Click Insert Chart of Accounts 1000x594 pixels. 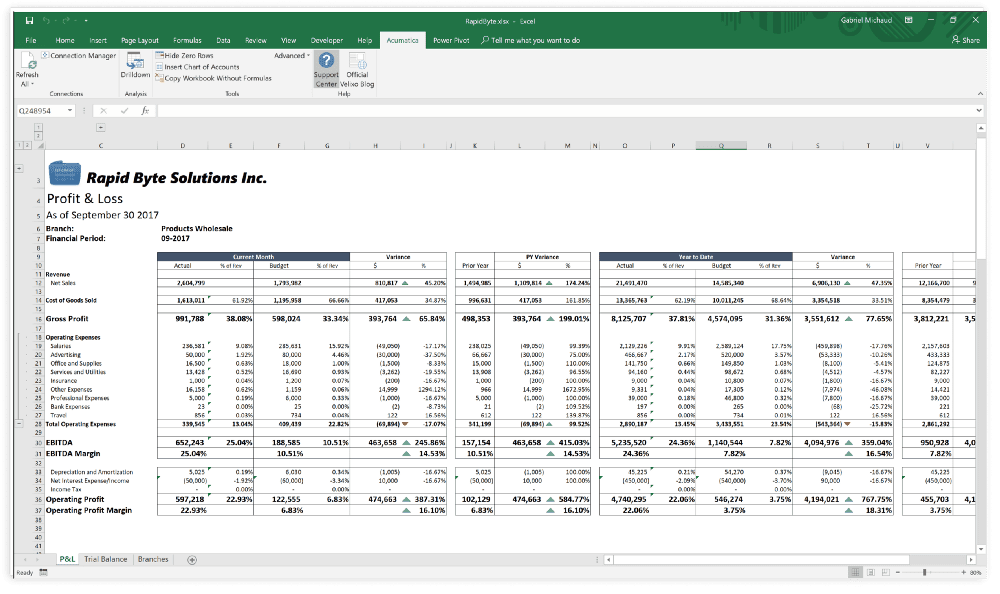[198, 67]
